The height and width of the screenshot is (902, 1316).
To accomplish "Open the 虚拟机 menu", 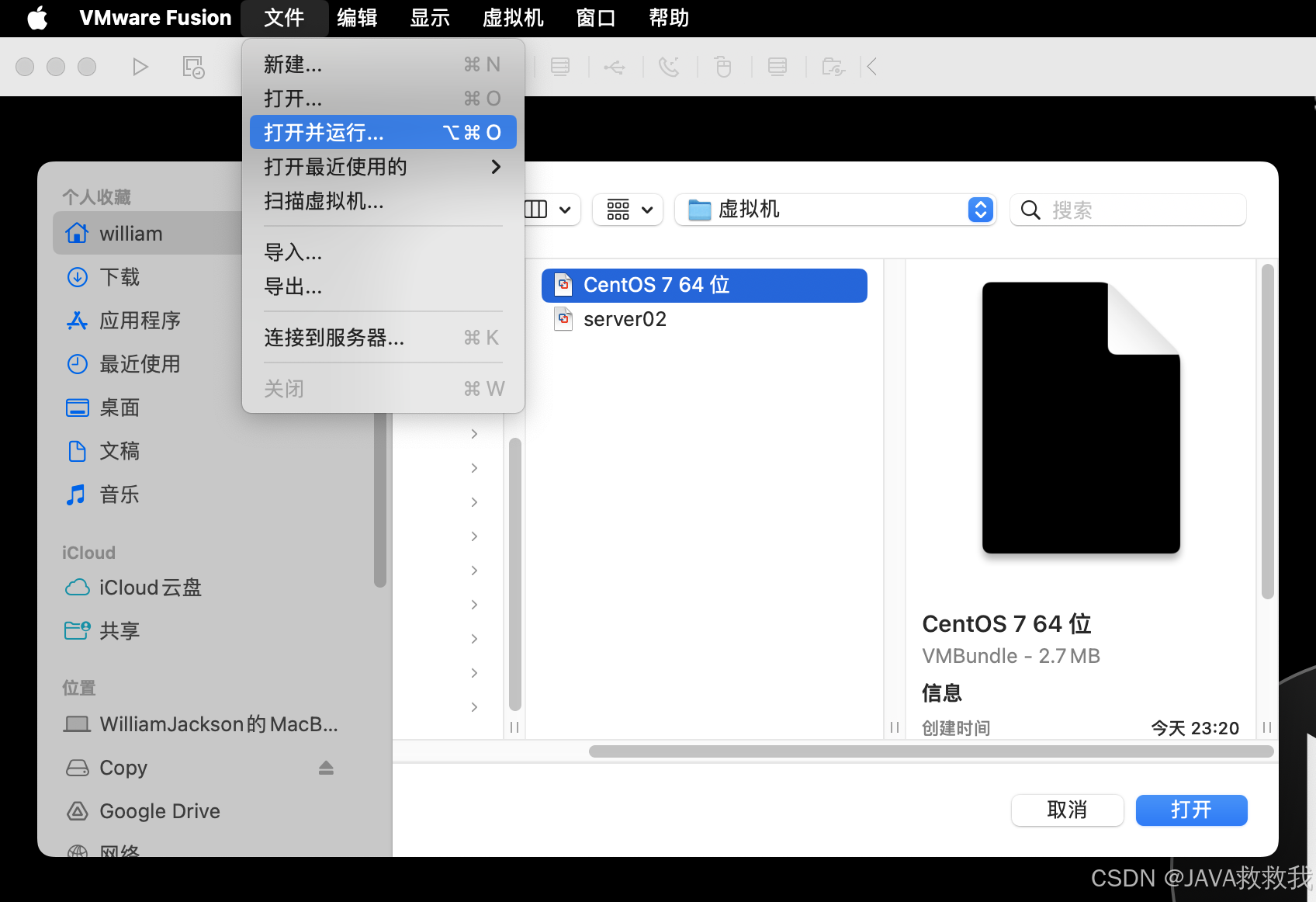I will [x=513, y=18].
